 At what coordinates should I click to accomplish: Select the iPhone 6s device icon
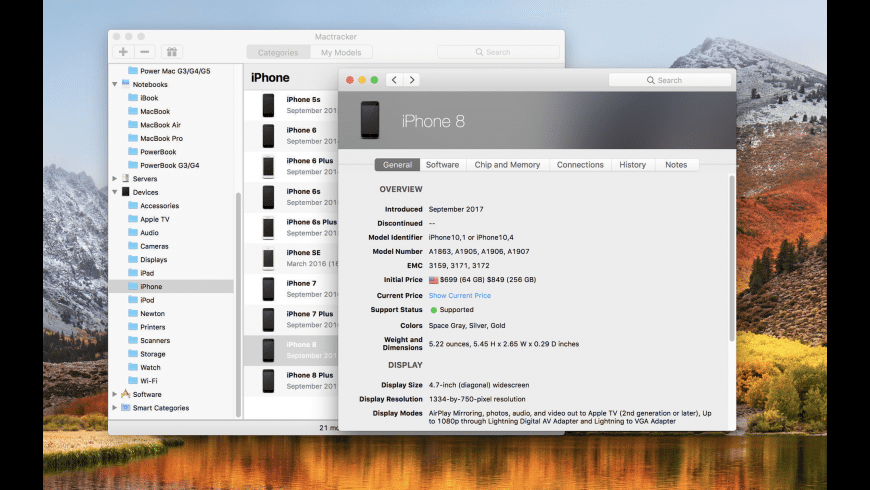click(269, 196)
